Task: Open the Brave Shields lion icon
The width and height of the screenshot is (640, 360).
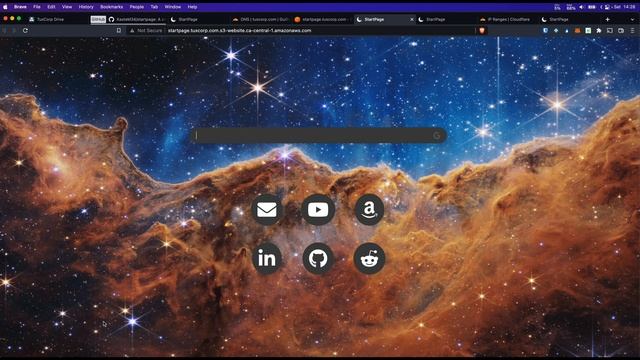Action: 482,31
